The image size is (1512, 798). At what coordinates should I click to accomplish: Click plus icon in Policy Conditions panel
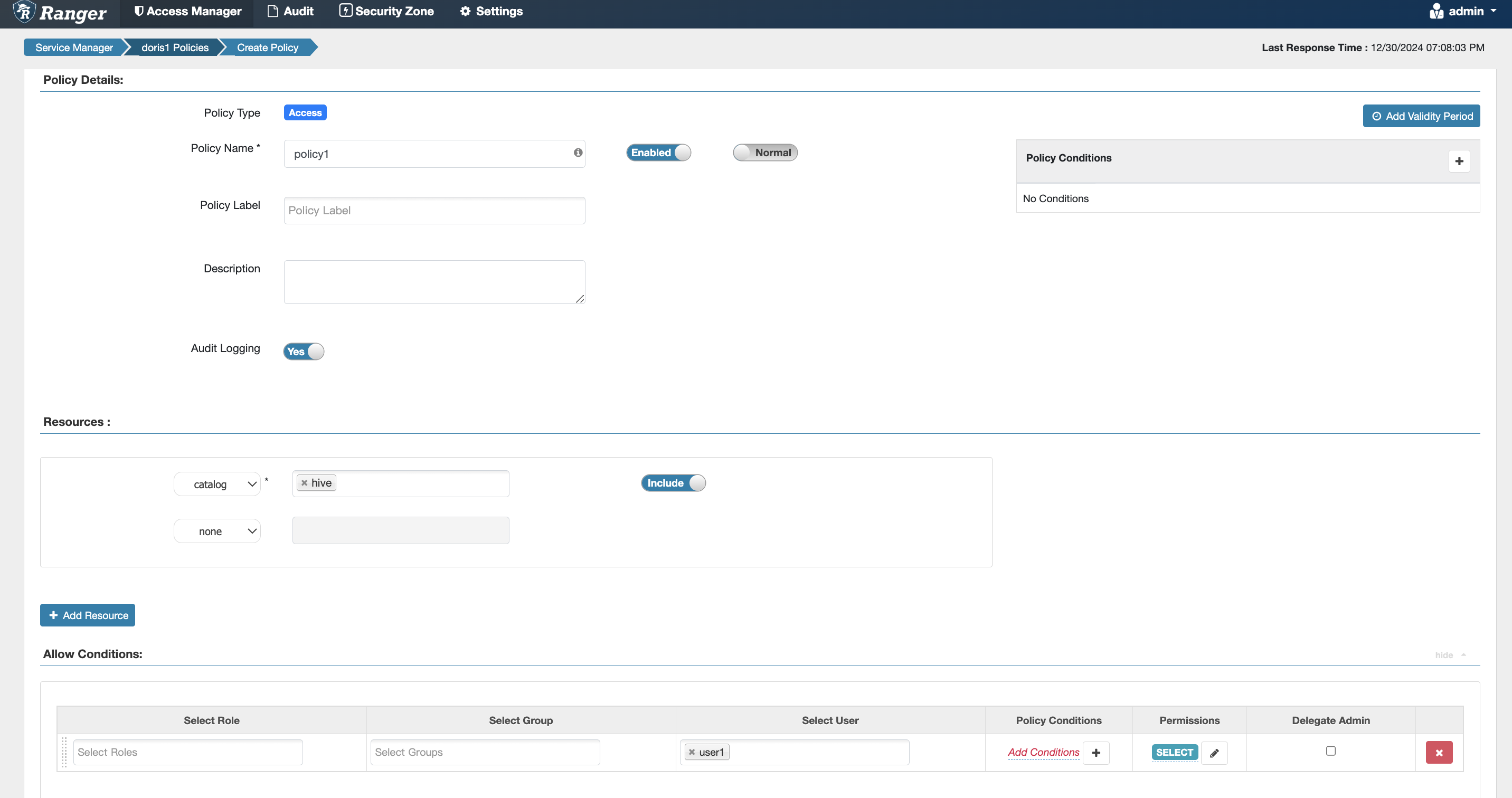pos(1459,161)
